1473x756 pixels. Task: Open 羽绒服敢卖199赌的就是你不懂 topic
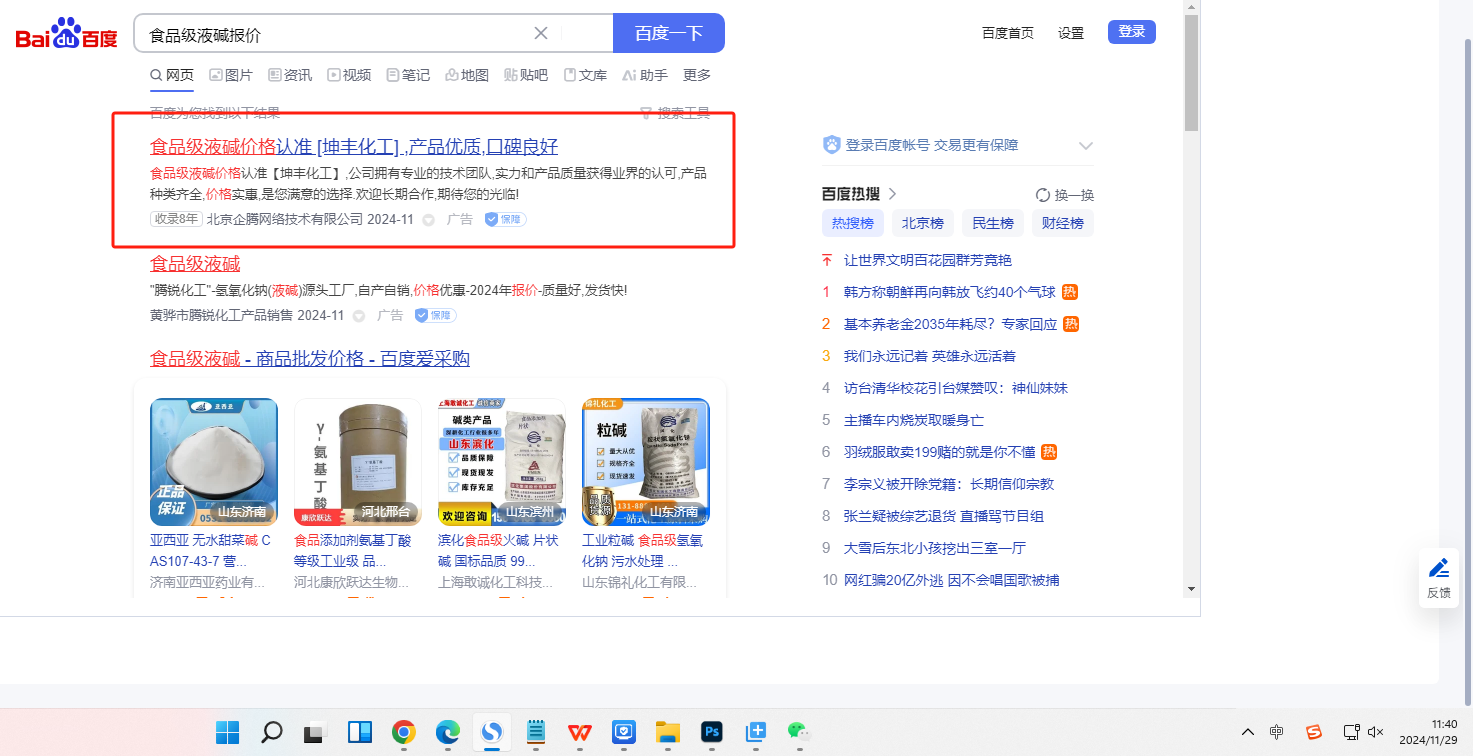tap(940, 452)
